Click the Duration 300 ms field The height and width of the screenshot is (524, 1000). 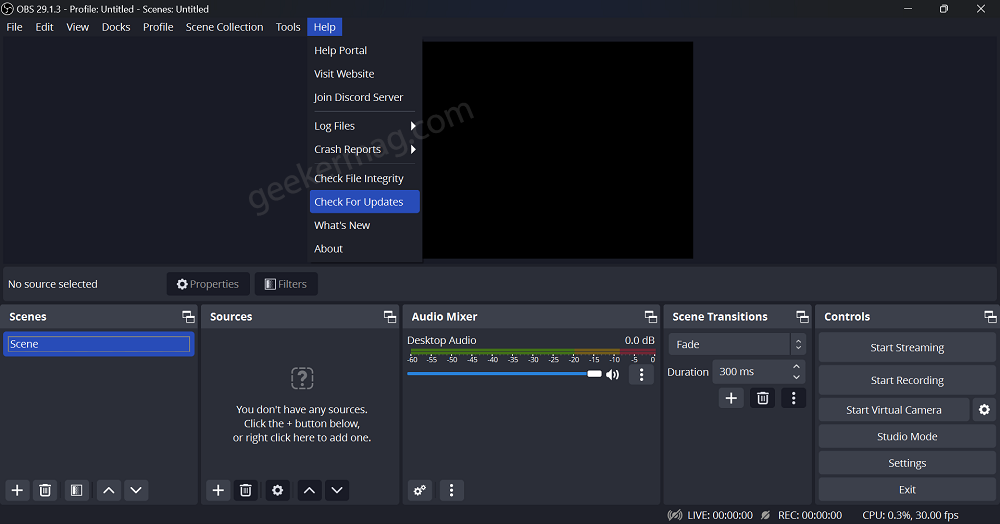coord(759,372)
